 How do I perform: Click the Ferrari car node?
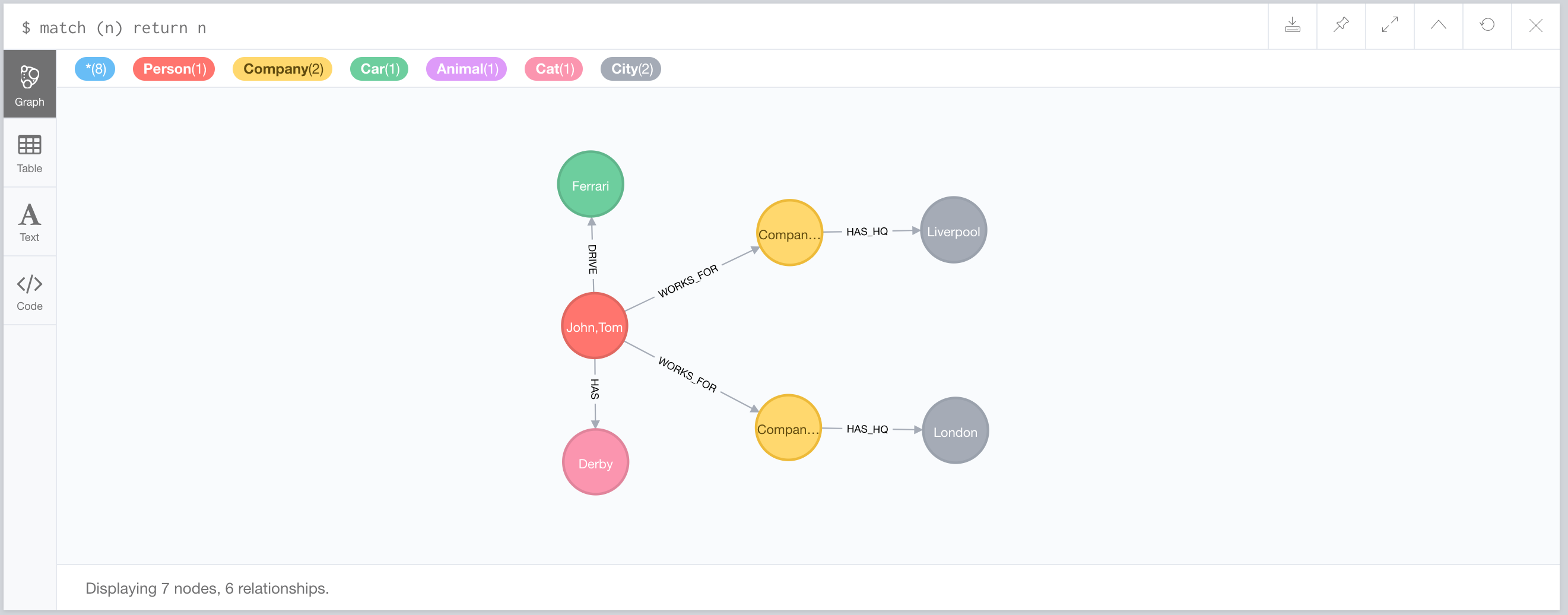click(591, 185)
